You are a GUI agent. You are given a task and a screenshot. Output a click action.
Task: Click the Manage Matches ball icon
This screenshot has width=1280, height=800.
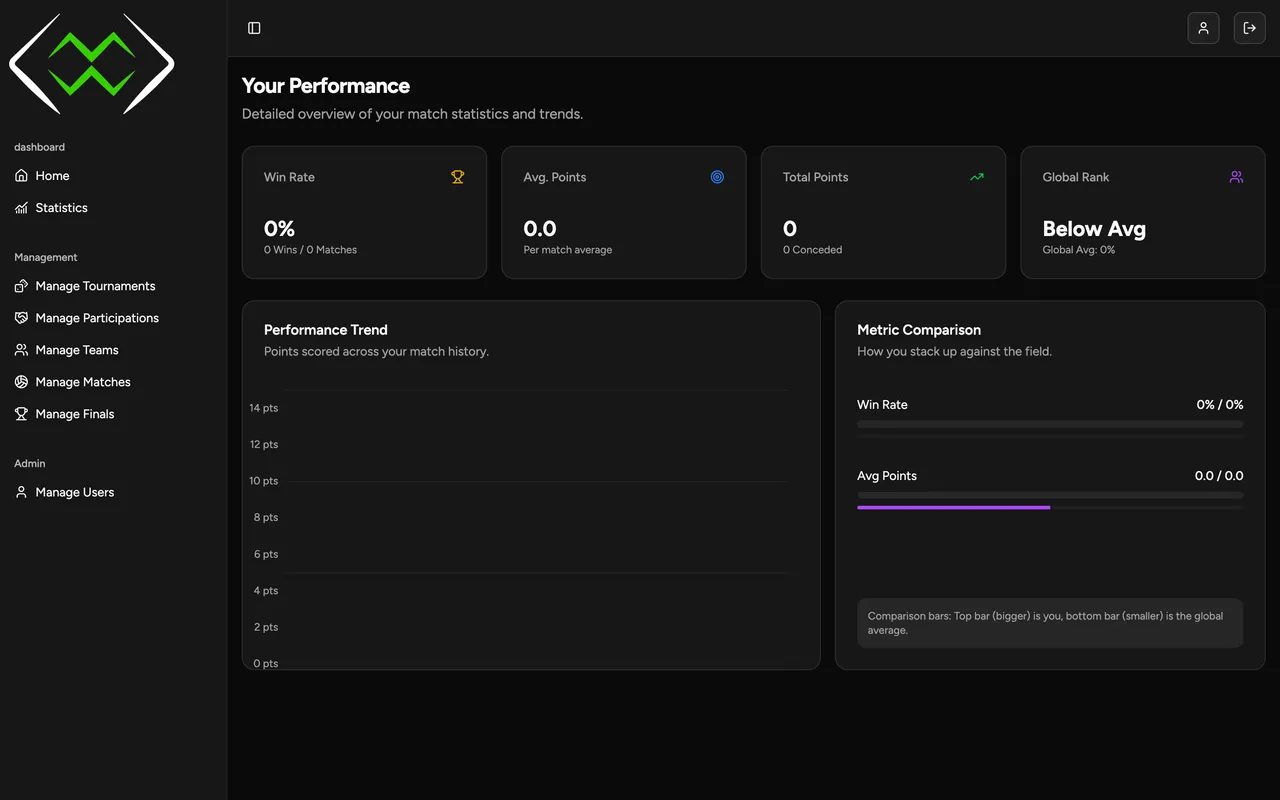coord(21,382)
